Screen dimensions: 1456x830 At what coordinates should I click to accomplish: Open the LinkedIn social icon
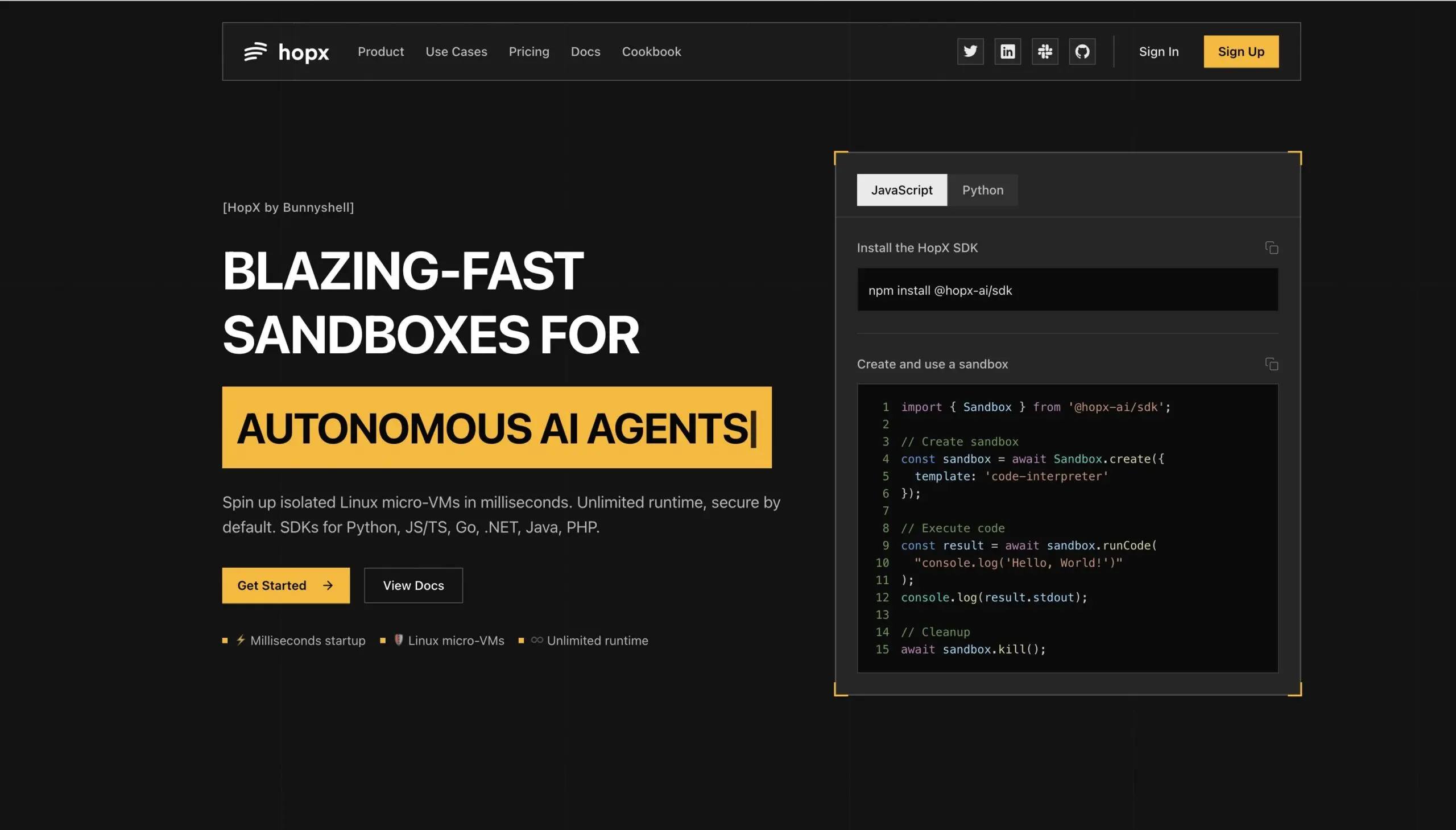click(x=1007, y=51)
